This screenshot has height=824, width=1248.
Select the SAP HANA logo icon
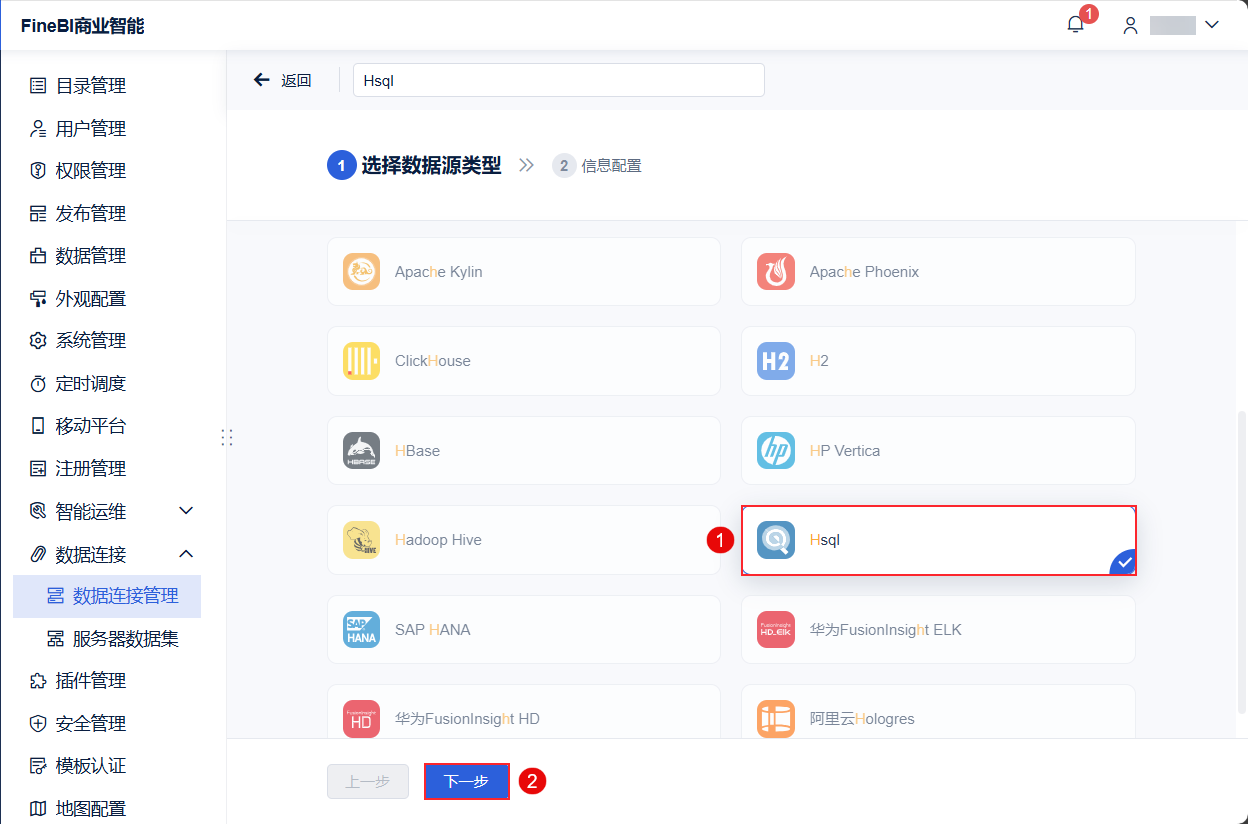pyautogui.click(x=361, y=630)
